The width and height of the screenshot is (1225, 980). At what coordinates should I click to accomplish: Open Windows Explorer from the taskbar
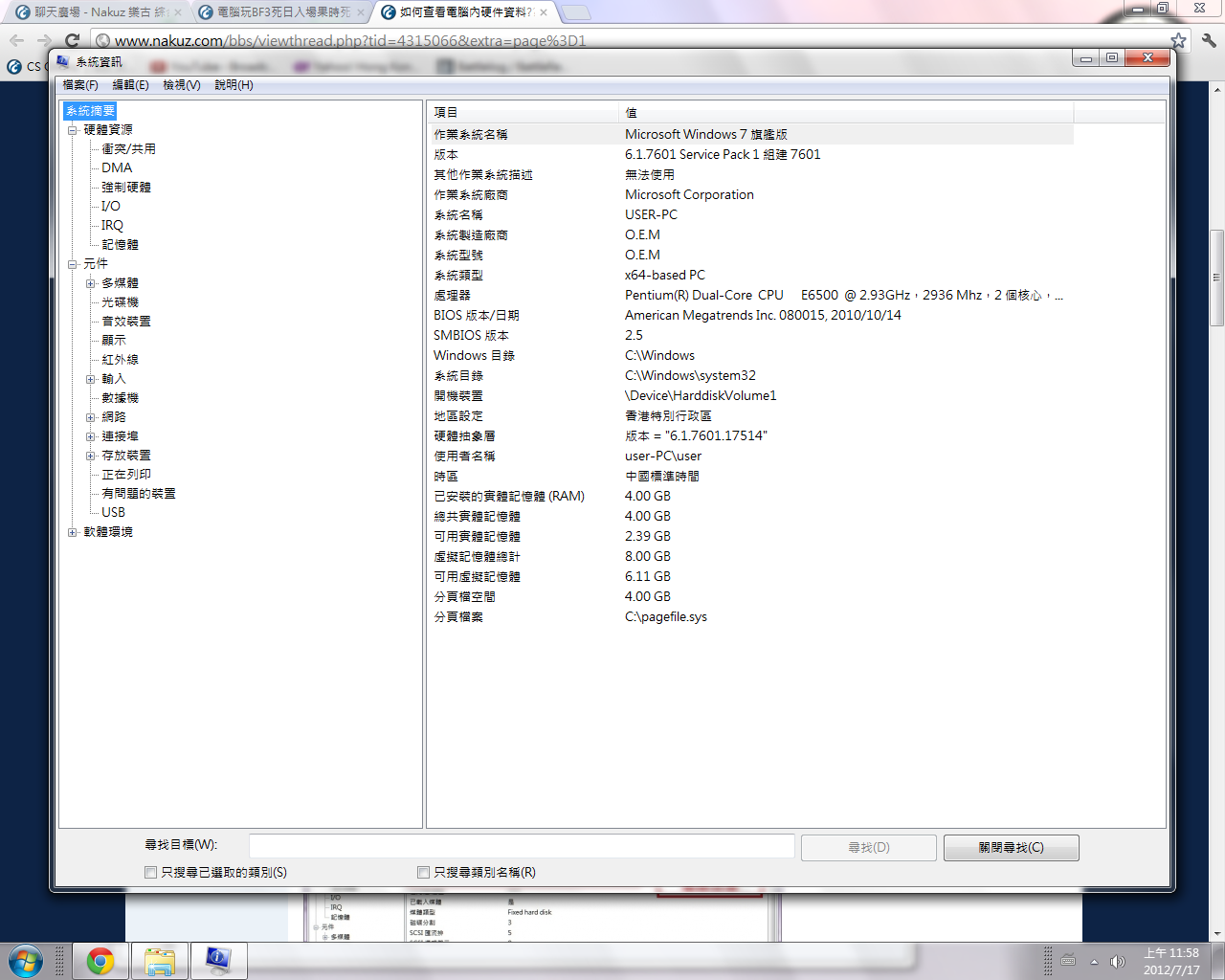(x=160, y=961)
